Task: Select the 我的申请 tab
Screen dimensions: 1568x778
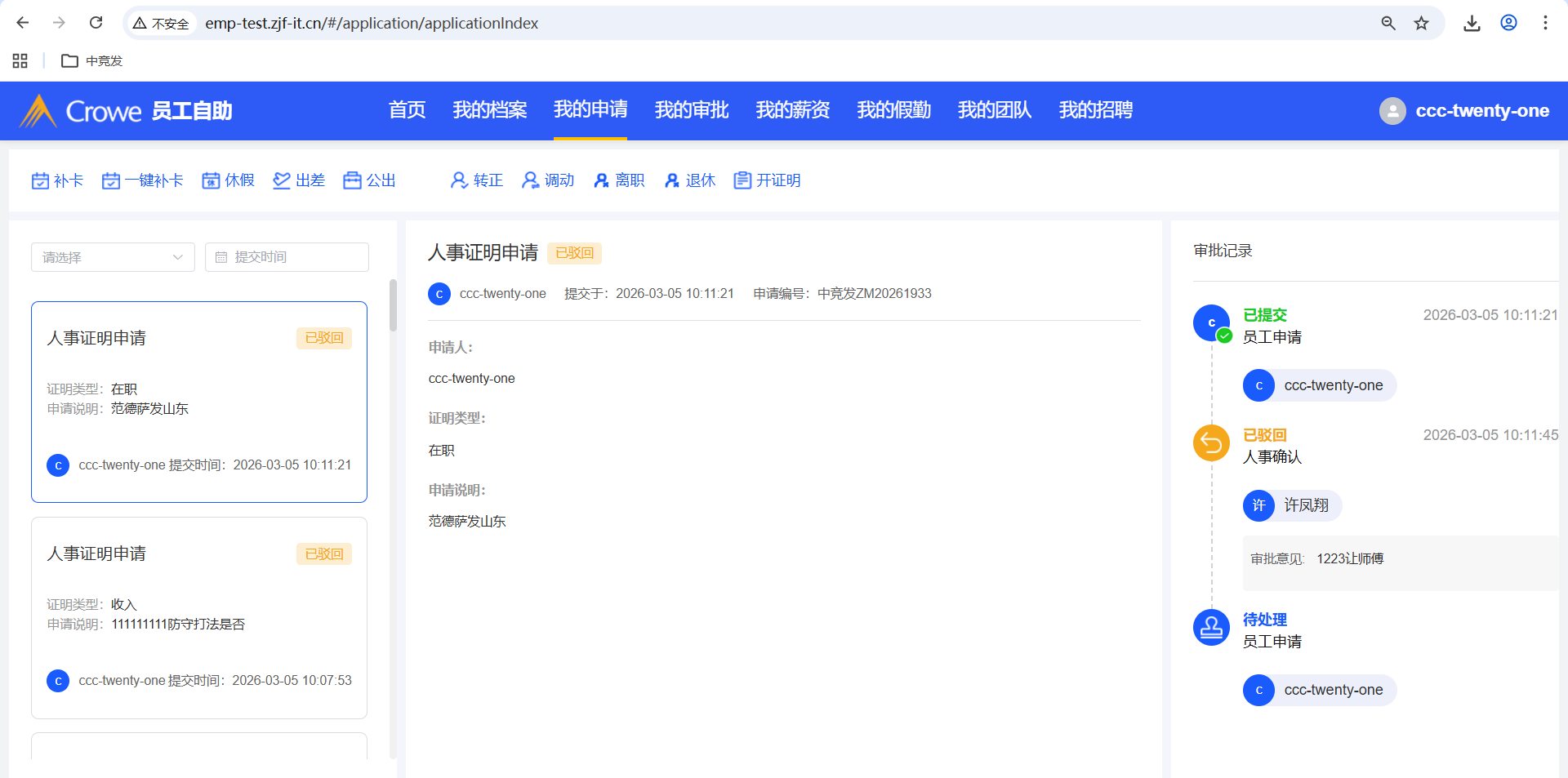Action: pyautogui.click(x=590, y=110)
